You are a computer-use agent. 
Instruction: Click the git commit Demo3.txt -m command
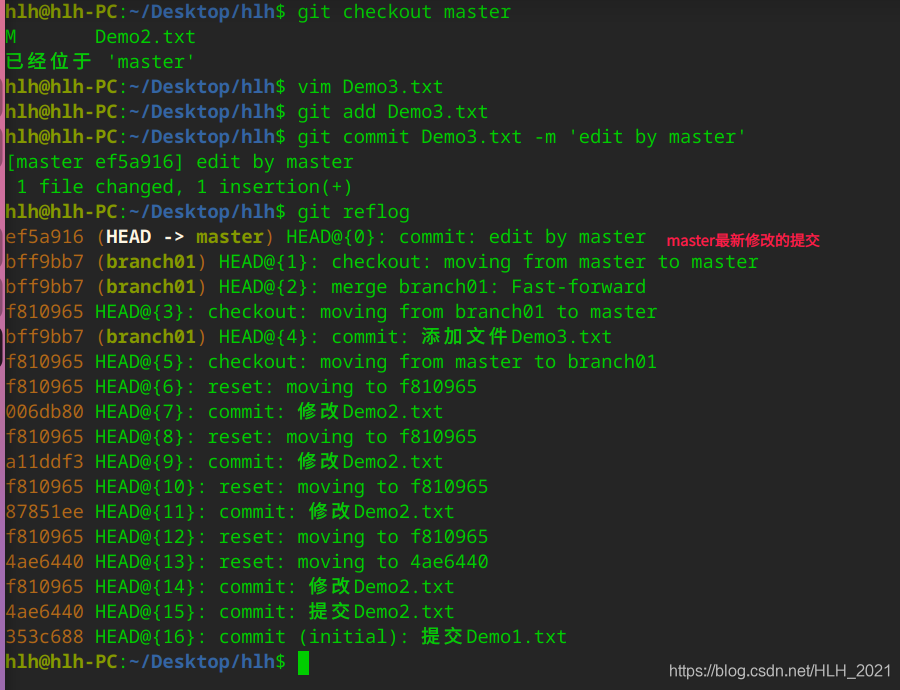coord(521,137)
